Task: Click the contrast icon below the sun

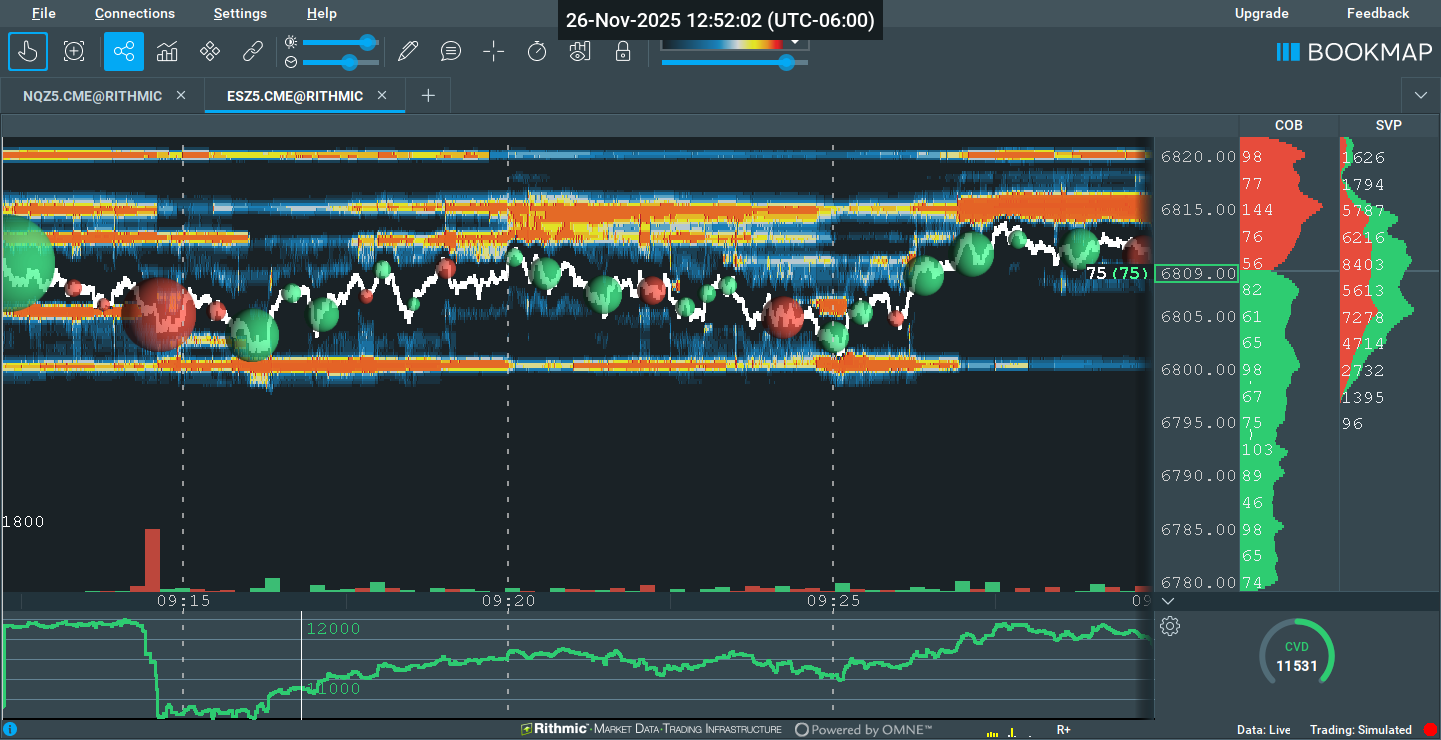Action: coord(291,62)
